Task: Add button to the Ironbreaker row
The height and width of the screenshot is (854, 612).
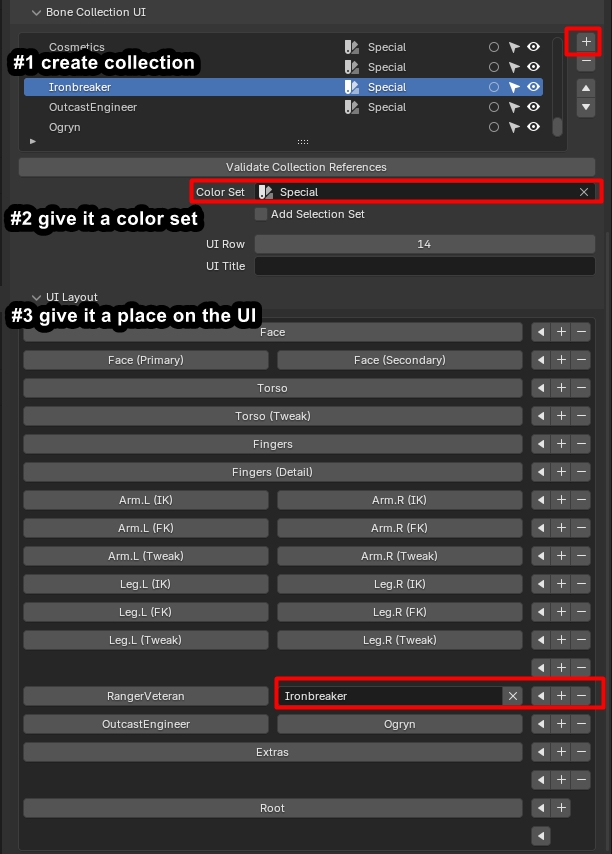Action: [x=561, y=696]
